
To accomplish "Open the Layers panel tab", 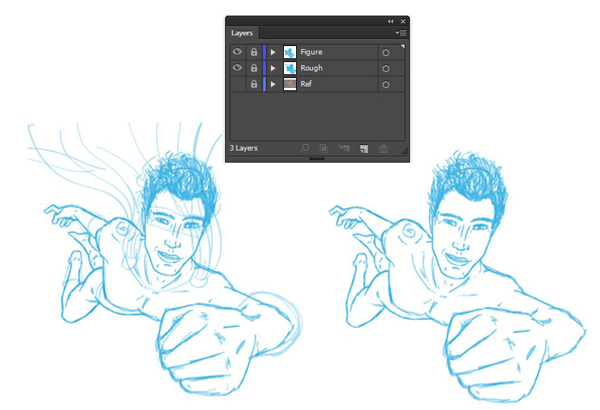I will coord(242,33).
